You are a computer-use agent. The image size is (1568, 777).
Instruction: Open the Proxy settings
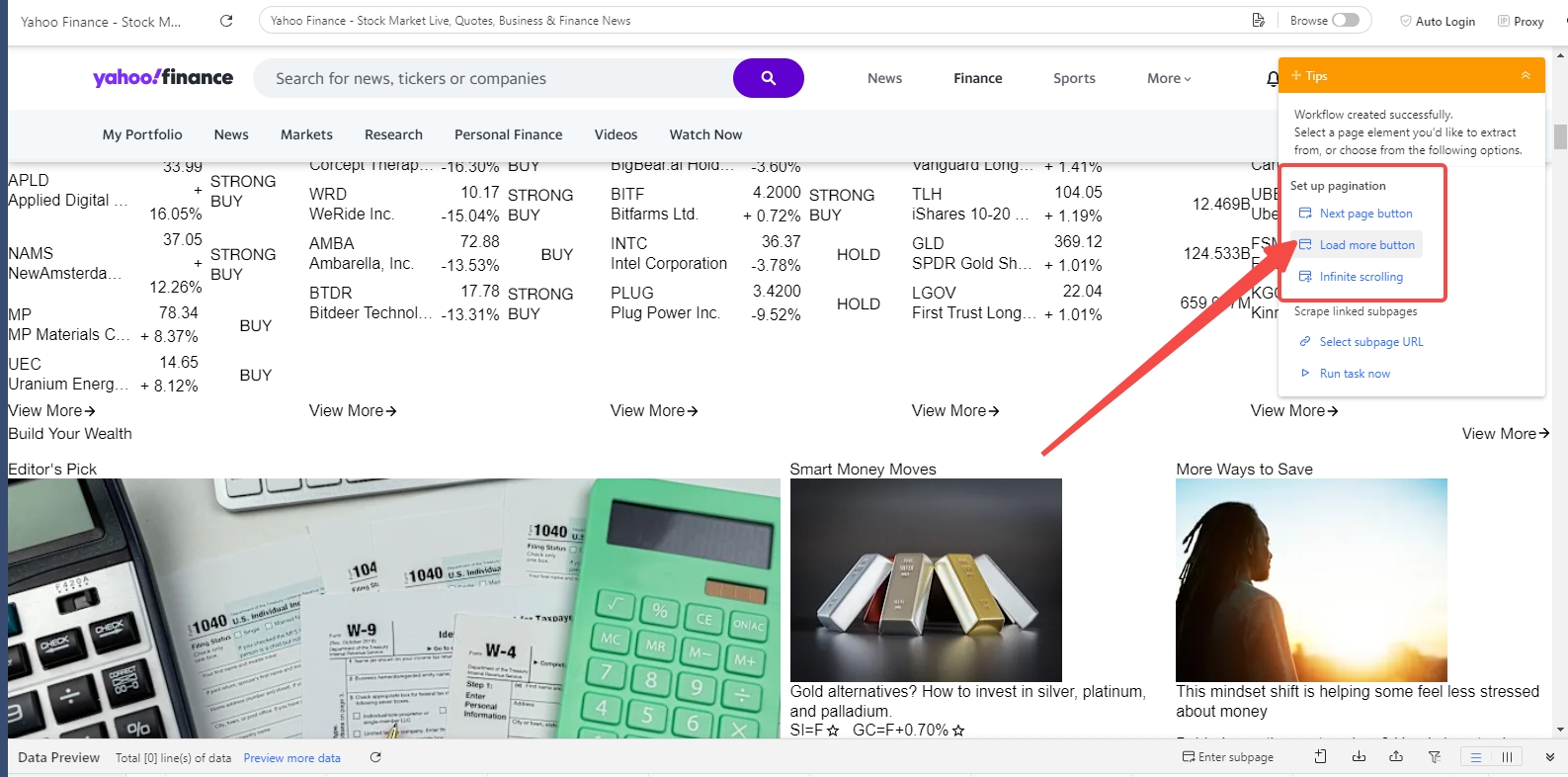click(1521, 21)
